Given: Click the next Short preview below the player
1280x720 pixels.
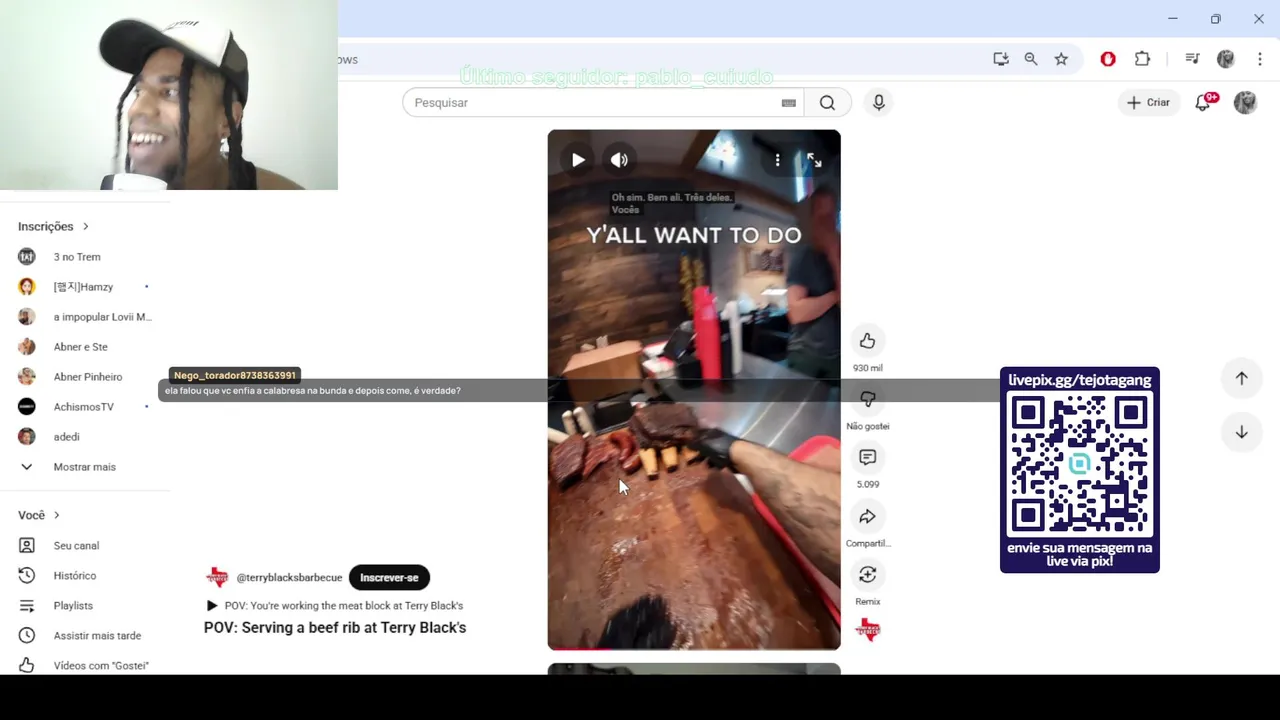Looking at the screenshot, I should [694, 669].
